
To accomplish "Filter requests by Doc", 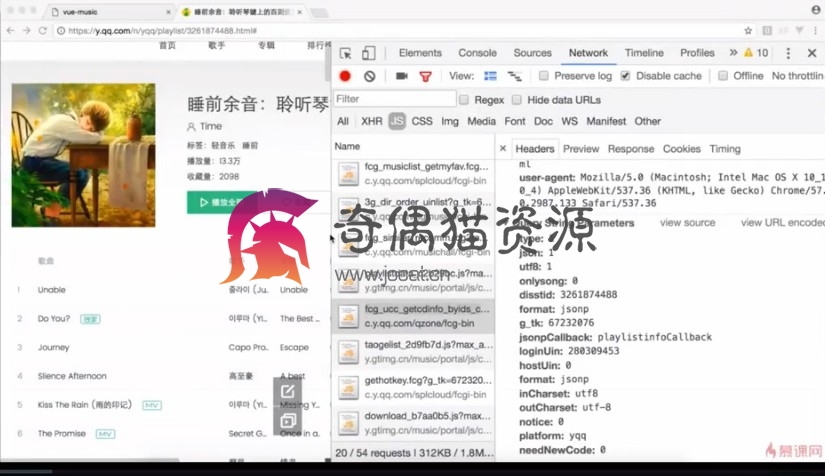I will (543, 121).
